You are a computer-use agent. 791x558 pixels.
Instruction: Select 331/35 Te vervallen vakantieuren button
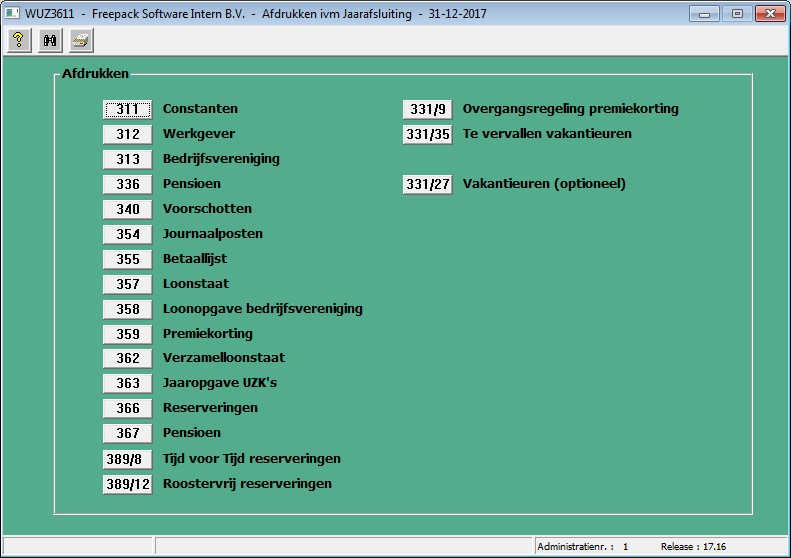tap(427, 134)
